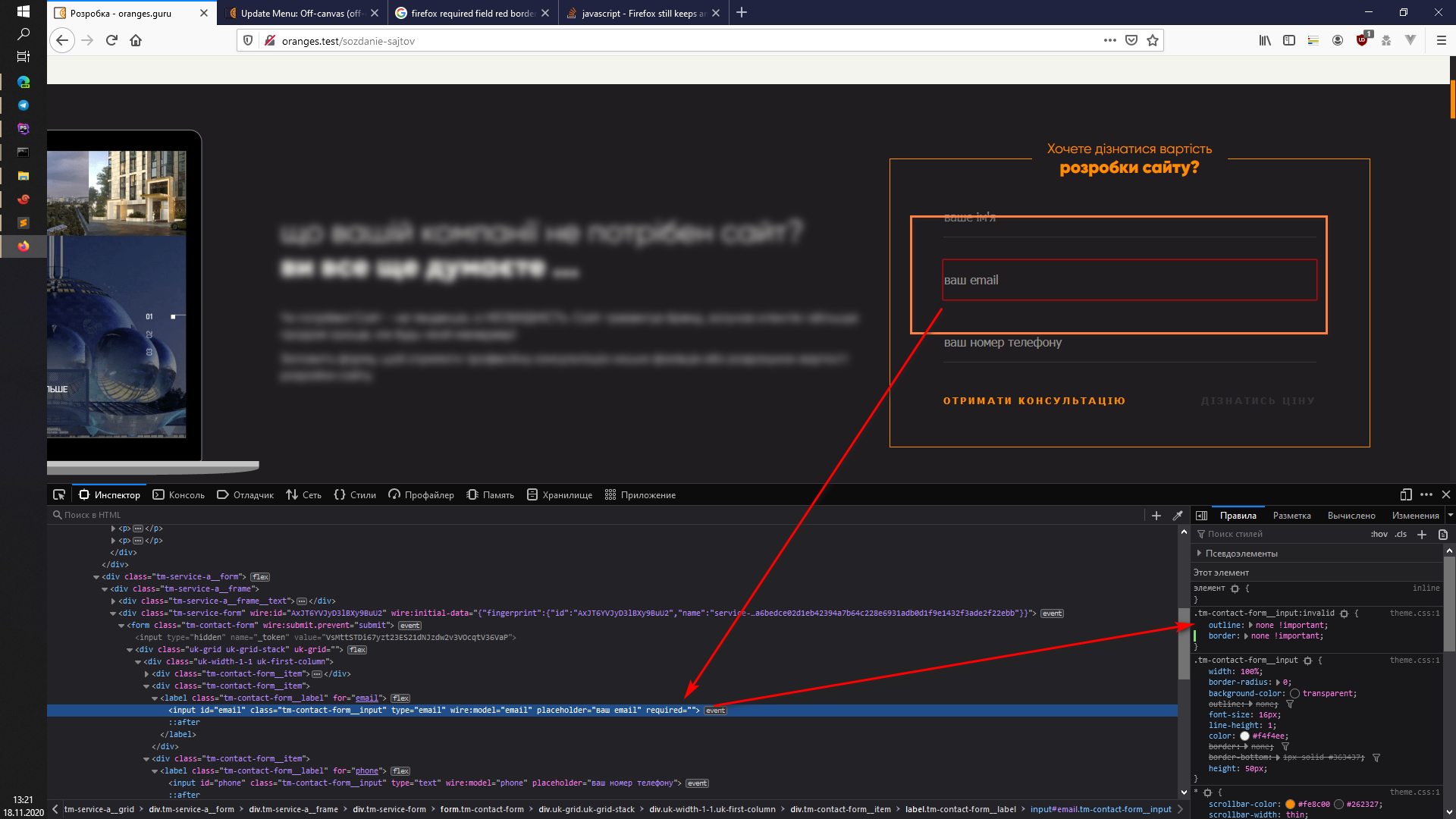Open the Firefox Library
Screen dimensions: 1456x819
tap(1265, 40)
